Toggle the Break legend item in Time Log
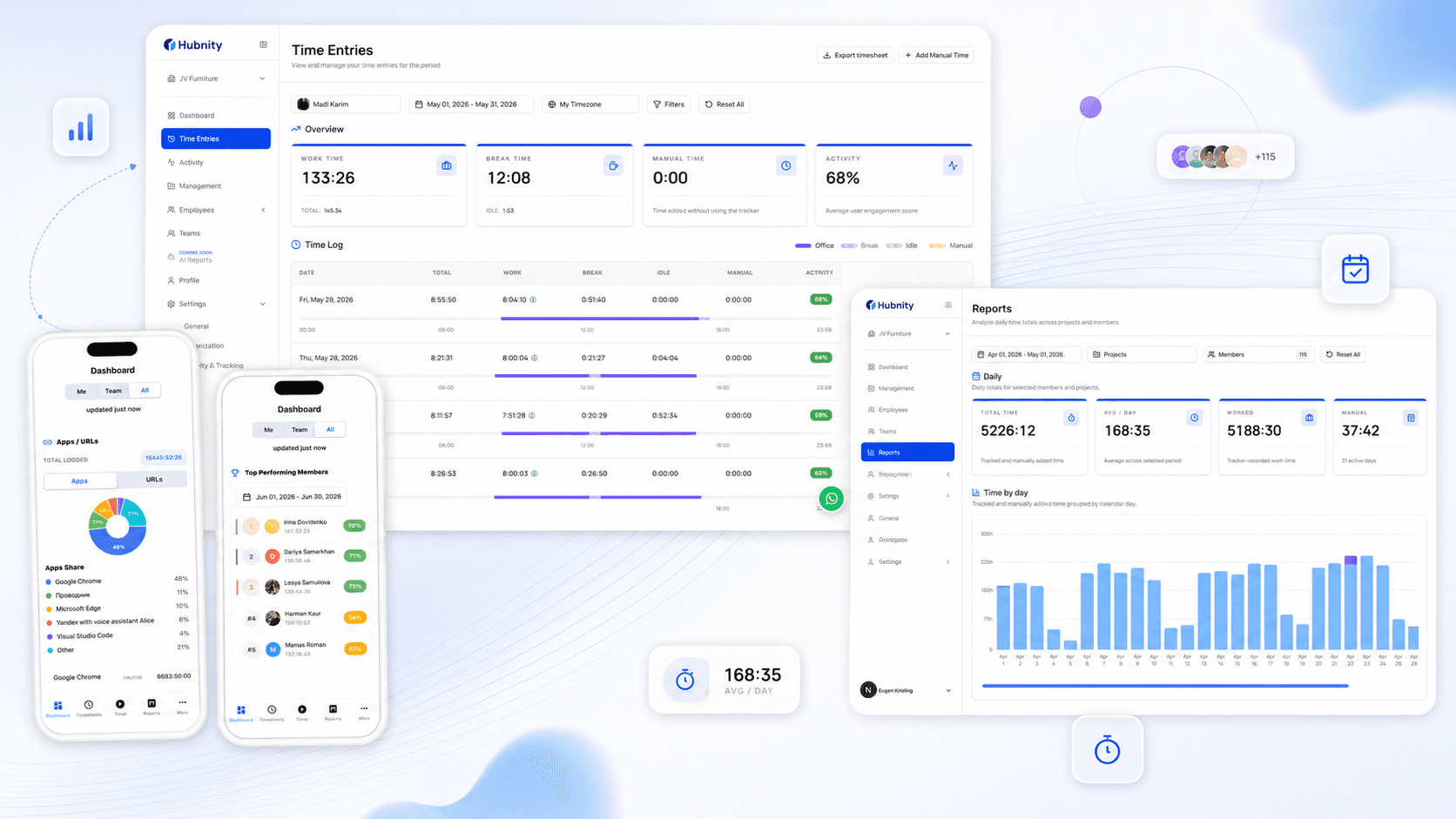This screenshot has width=1456, height=819. [859, 245]
